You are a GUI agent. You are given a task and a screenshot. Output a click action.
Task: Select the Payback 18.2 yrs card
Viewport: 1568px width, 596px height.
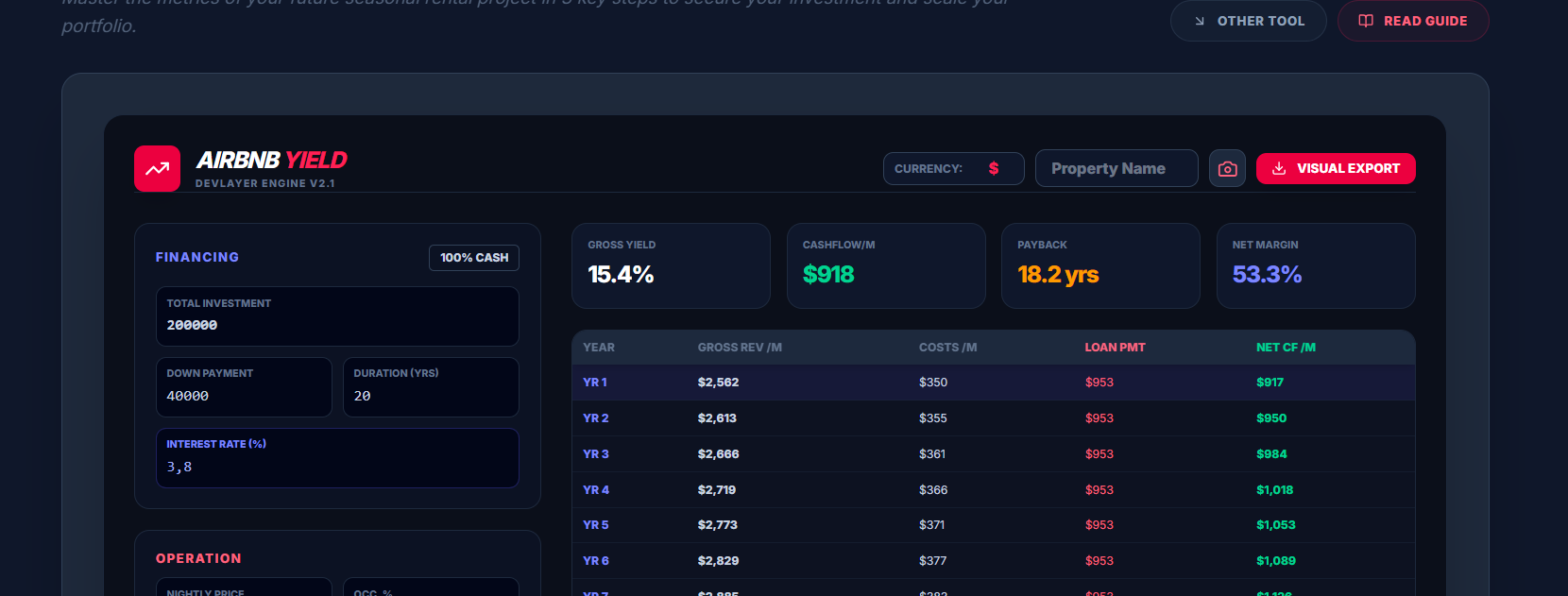coord(1100,265)
